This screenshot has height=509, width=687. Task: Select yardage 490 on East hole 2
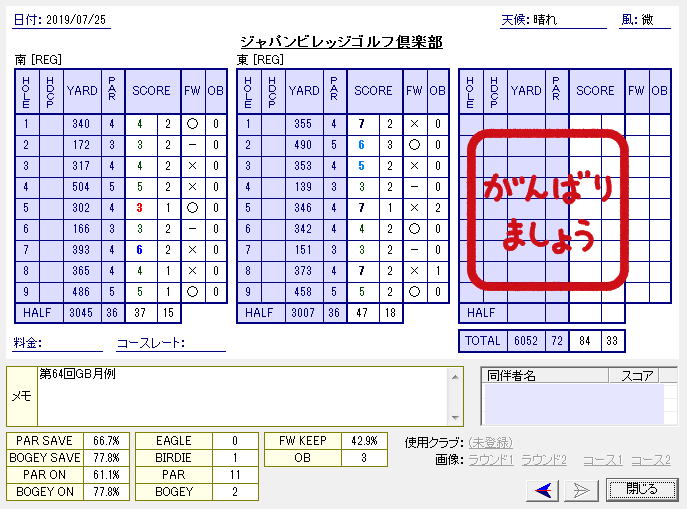coord(303,145)
